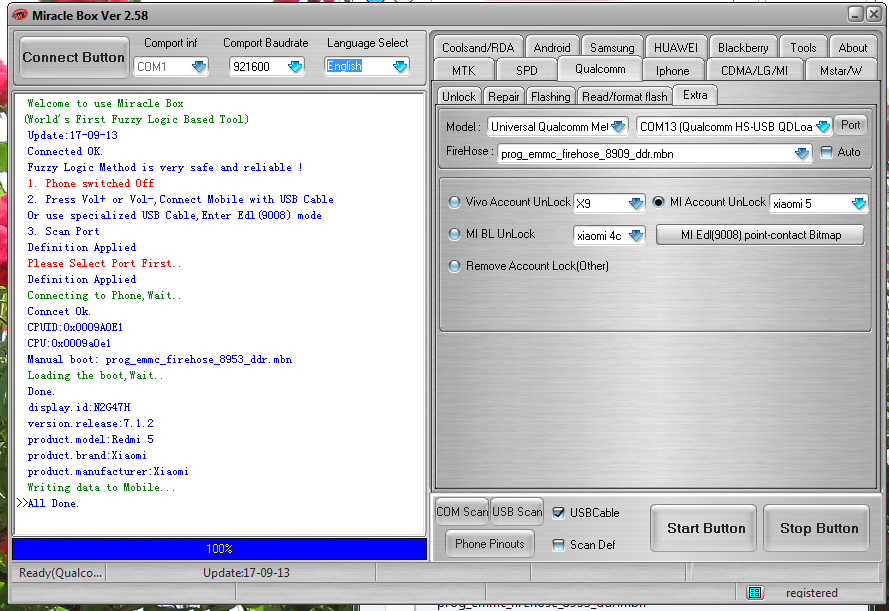This screenshot has height=611, width=889.
Task: Expand the COM13 Qualcomm HS-USB port dropdown
Action: (823, 126)
